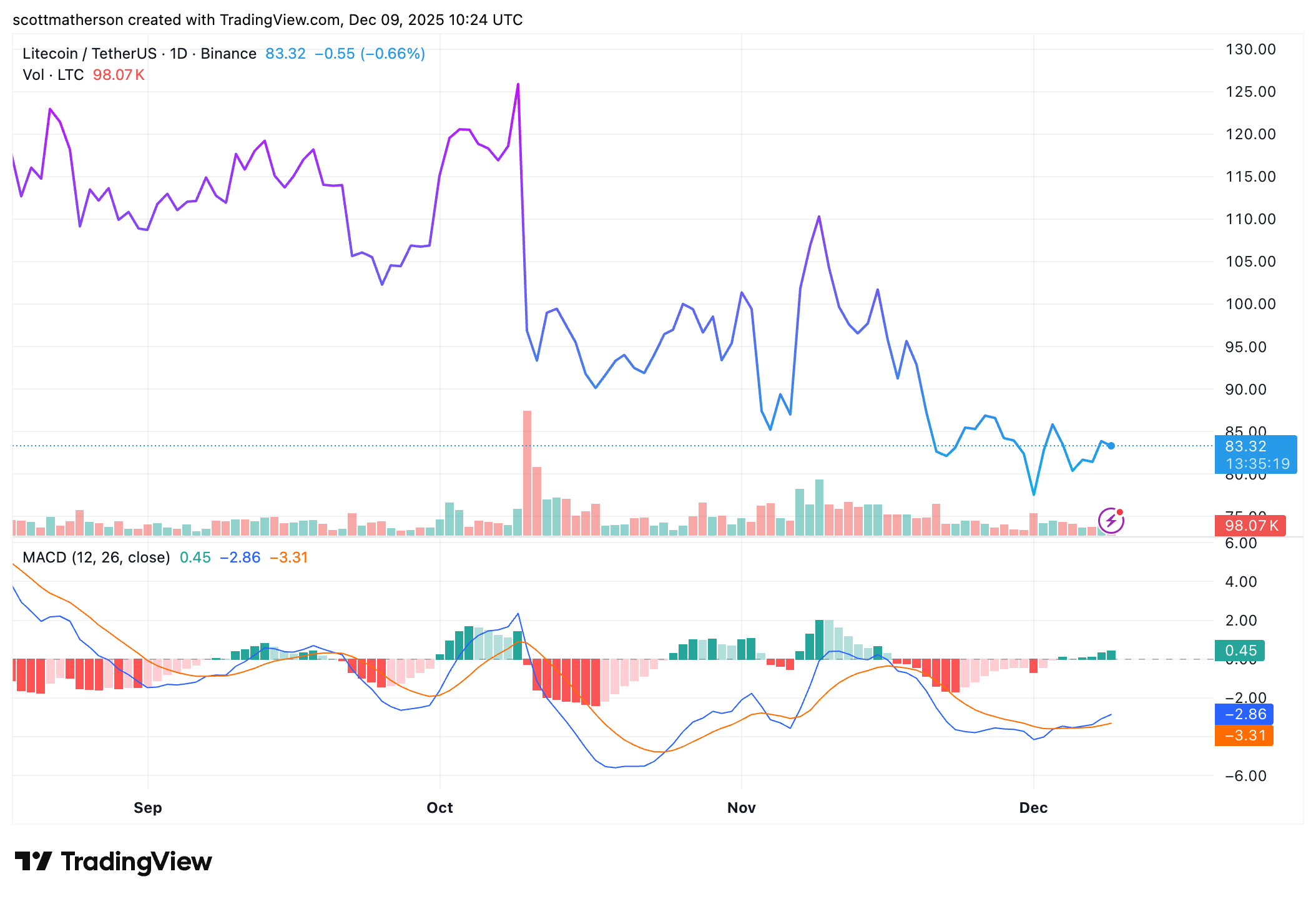
Task: Click the Nov label on the time axis
Action: tap(742, 808)
